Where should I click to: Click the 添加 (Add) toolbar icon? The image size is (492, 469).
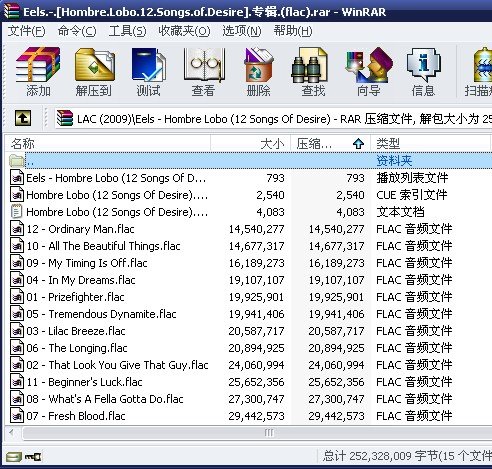click(38, 65)
